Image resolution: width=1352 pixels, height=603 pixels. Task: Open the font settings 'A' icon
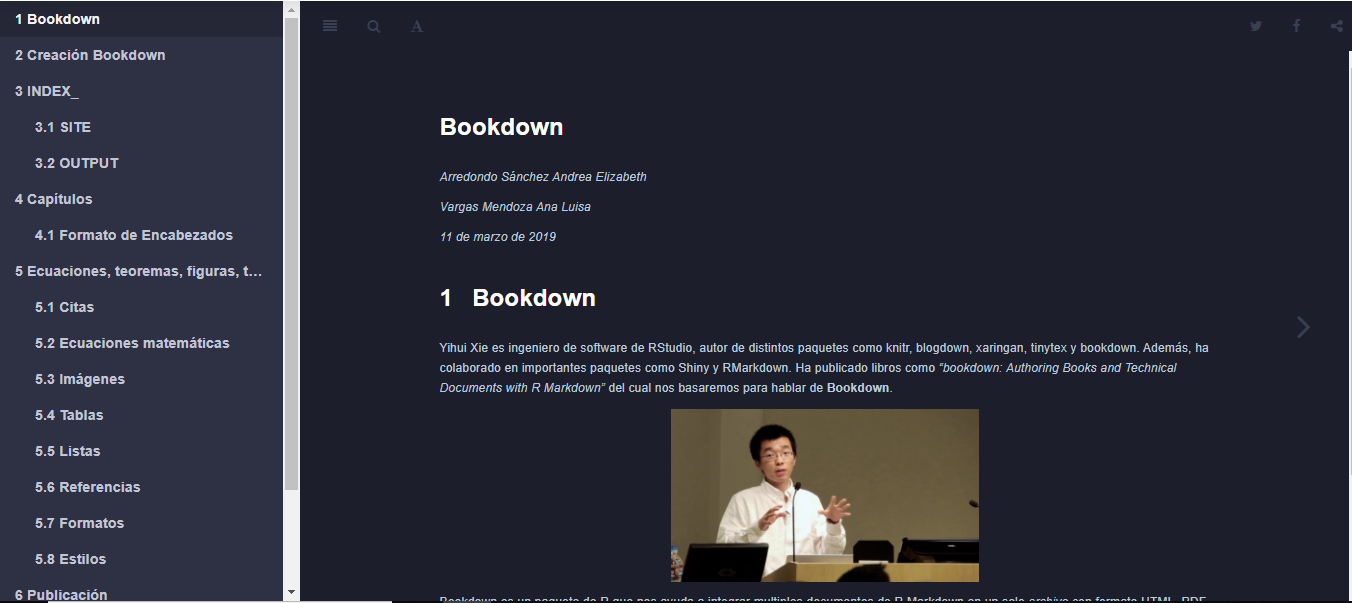click(x=417, y=27)
